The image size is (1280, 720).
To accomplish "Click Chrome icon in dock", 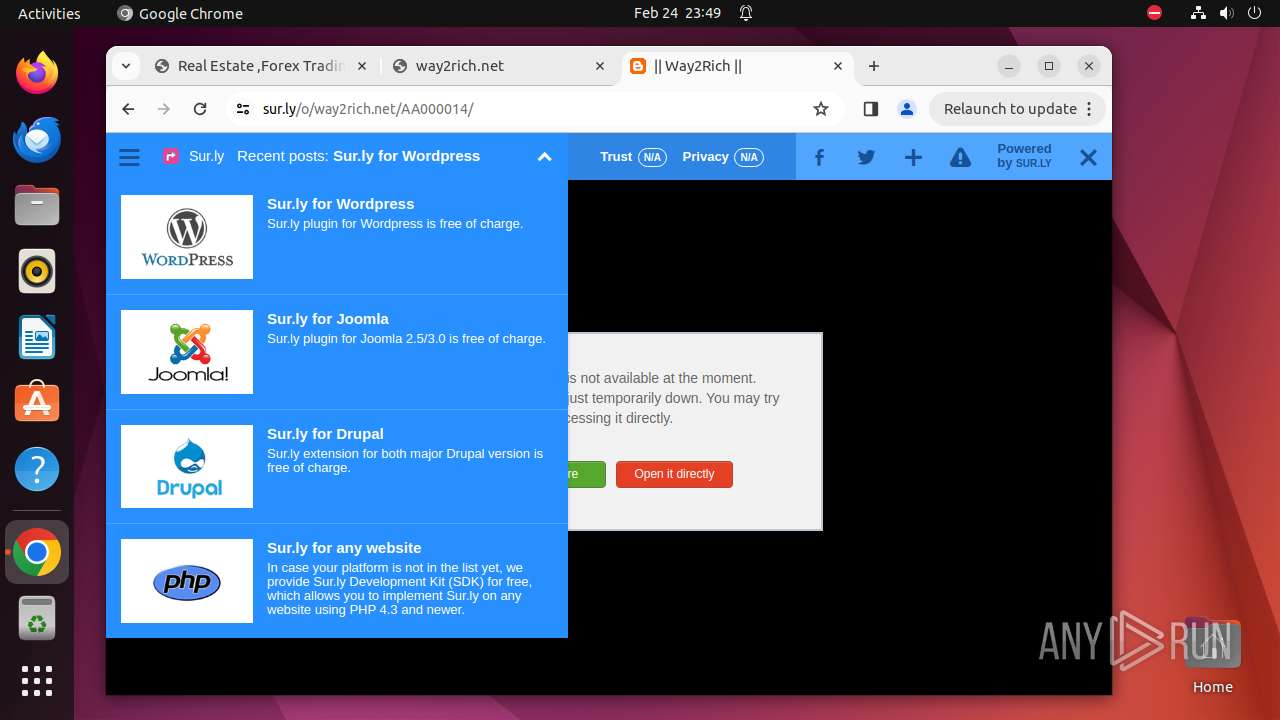I will click(x=37, y=552).
